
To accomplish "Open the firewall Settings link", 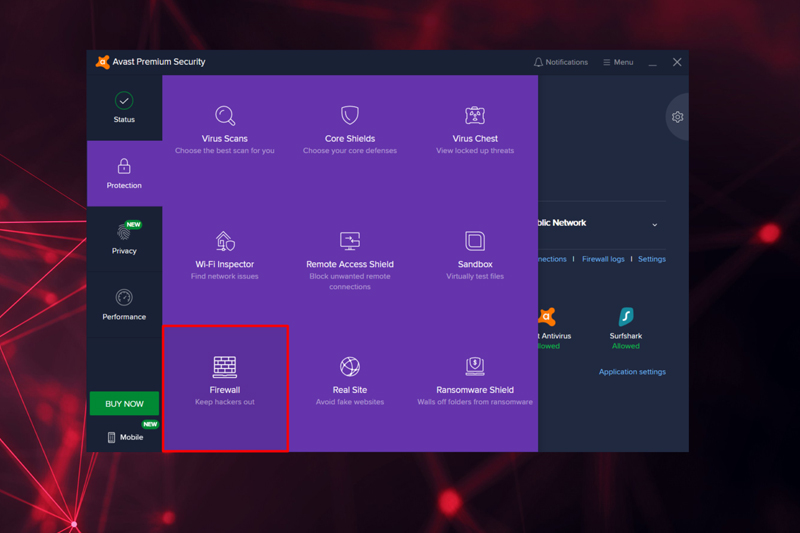I will 652,259.
